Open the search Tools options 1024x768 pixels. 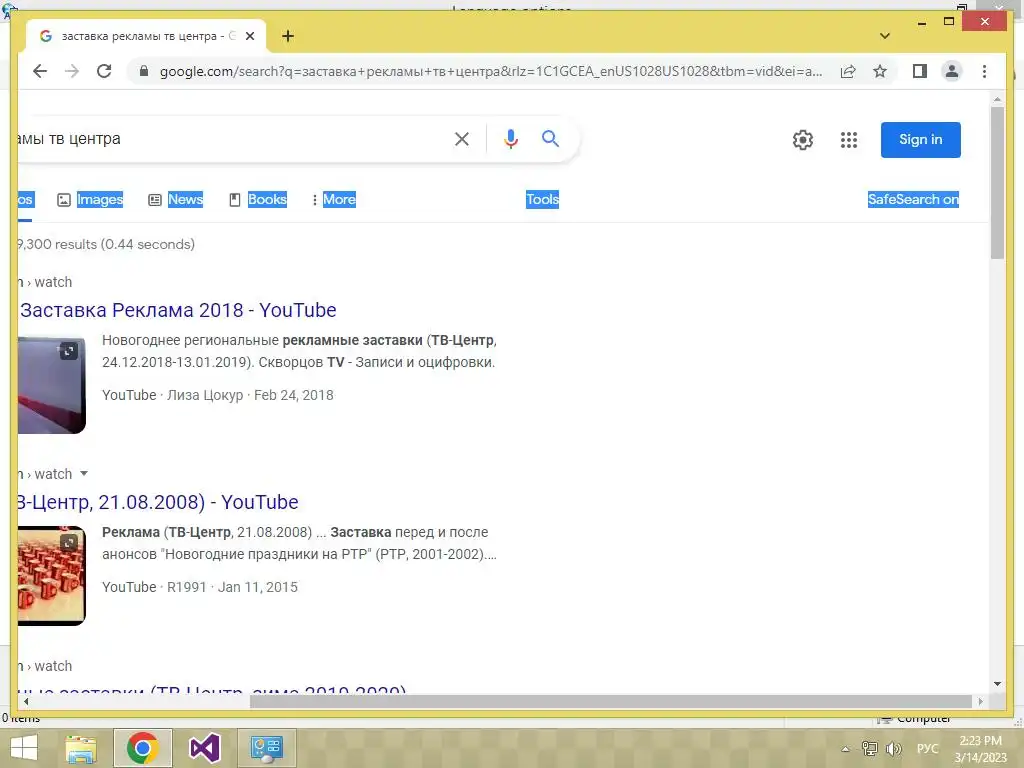click(542, 199)
